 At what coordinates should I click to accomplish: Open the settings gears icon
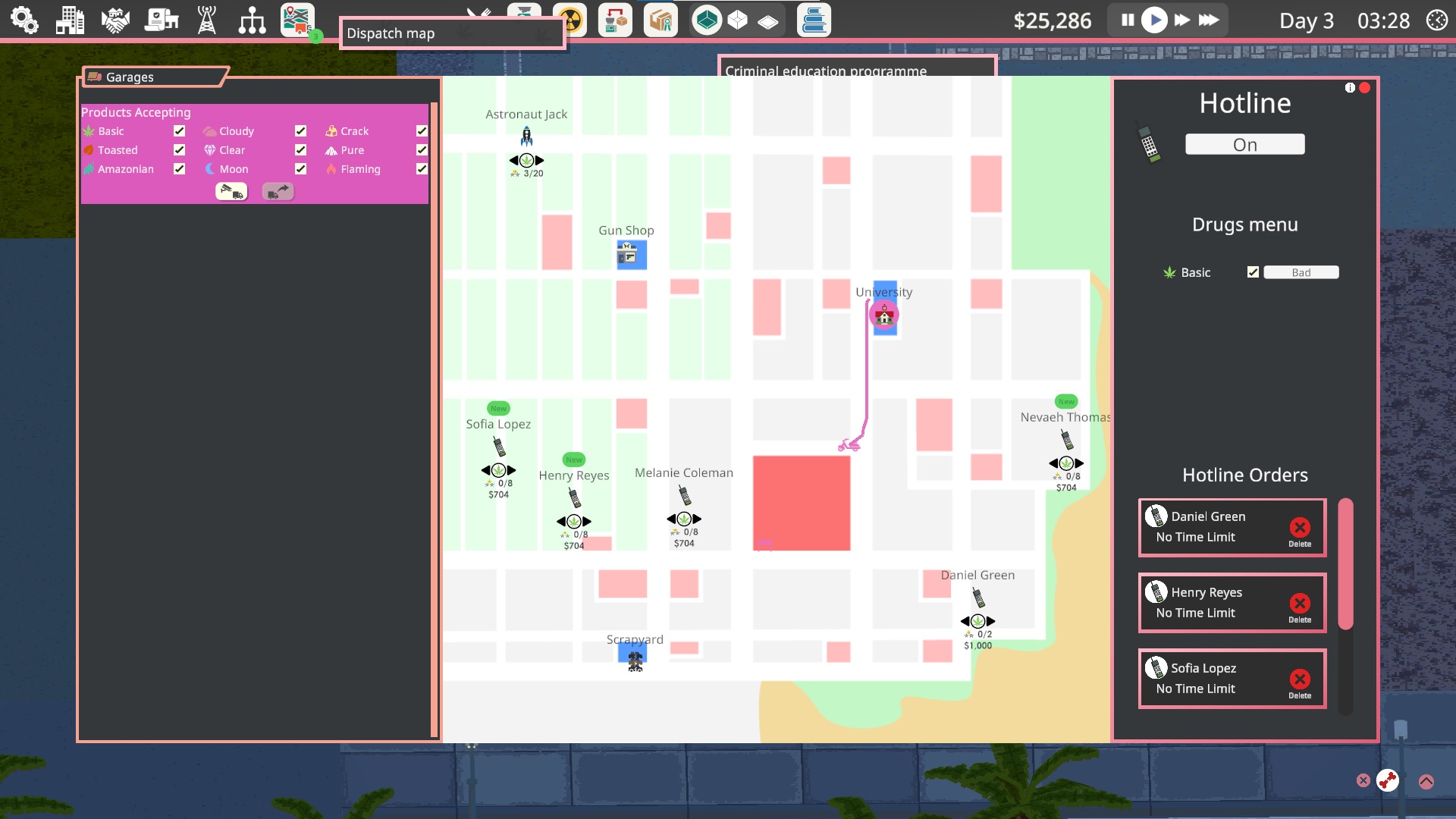(24, 20)
